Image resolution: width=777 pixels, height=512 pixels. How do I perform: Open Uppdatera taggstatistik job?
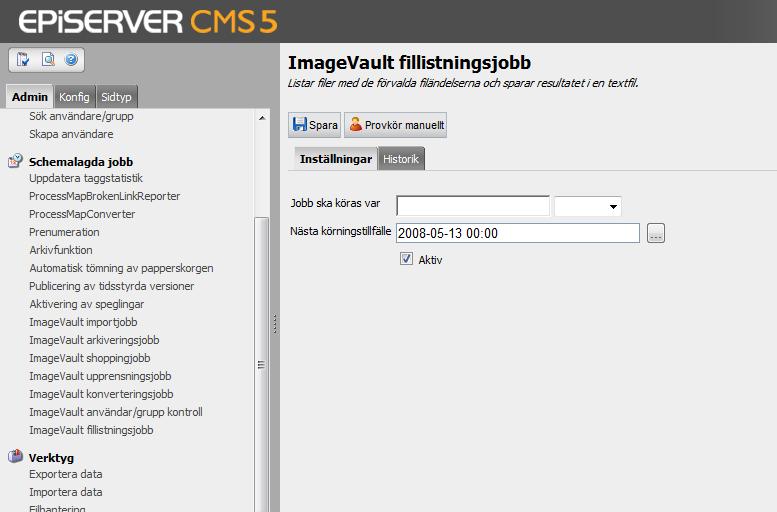tap(86, 178)
